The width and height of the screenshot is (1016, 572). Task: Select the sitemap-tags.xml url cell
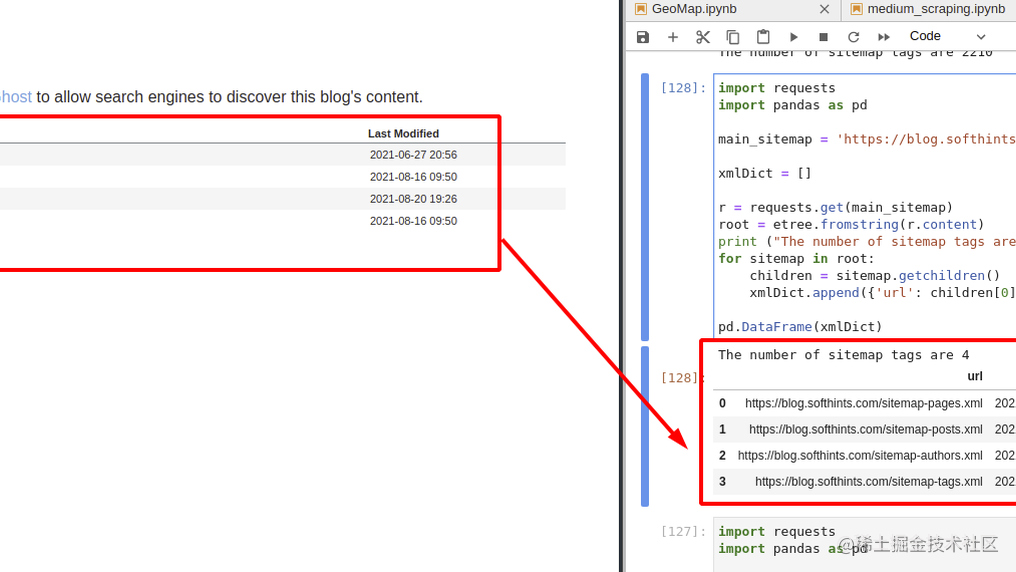click(868, 482)
